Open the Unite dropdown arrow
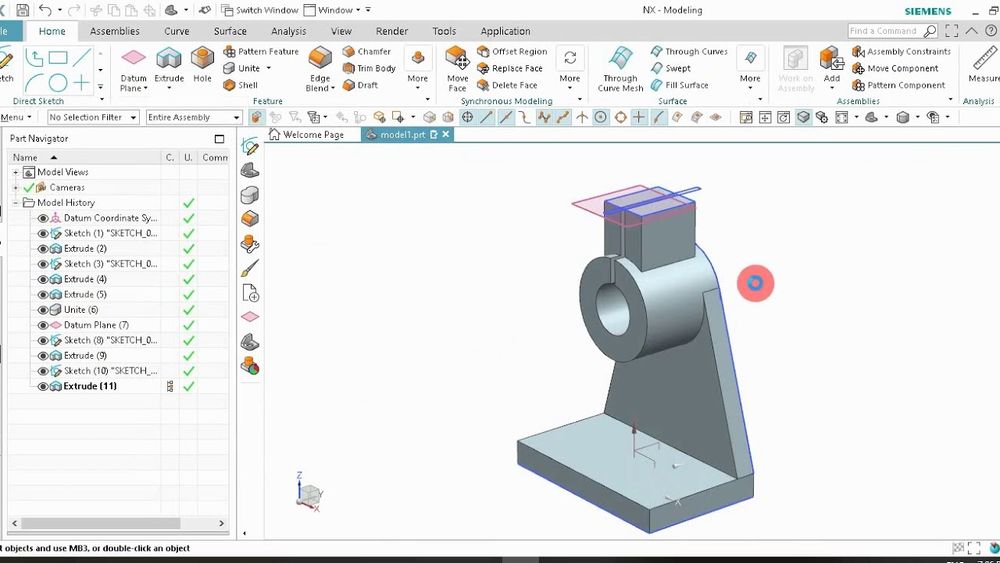 click(x=268, y=68)
